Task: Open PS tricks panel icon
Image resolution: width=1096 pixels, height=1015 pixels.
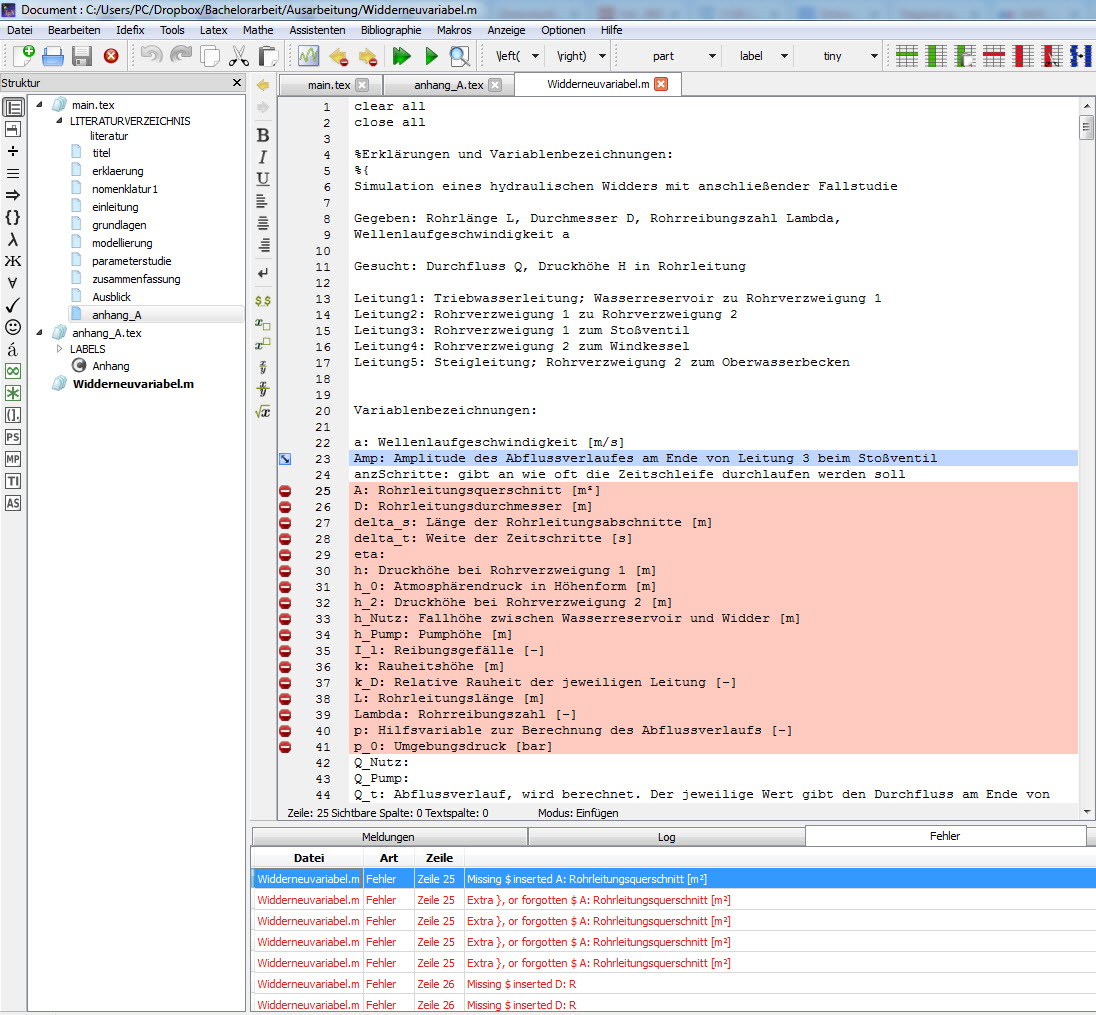Action: pyautogui.click(x=13, y=437)
